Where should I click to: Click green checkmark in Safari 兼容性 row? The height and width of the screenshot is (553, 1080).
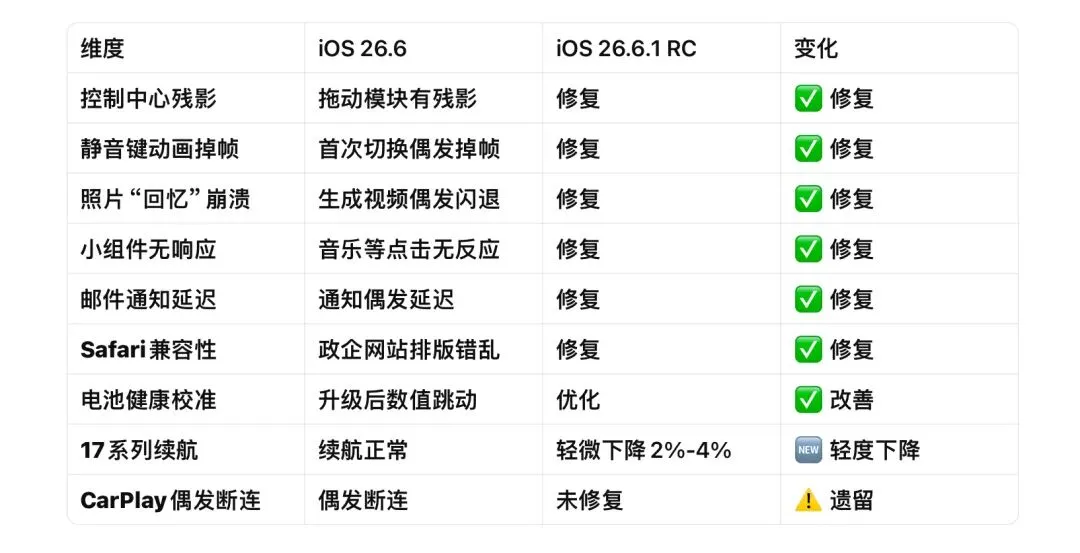point(808,350)
